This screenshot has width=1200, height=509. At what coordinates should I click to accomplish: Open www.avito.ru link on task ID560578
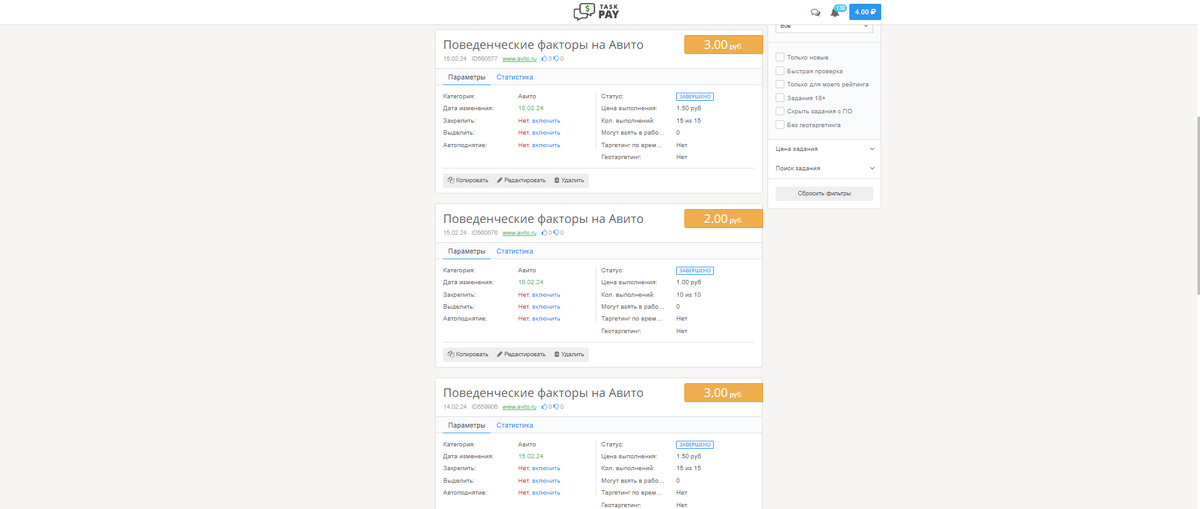pyautogui.click(x=519, y=233)
